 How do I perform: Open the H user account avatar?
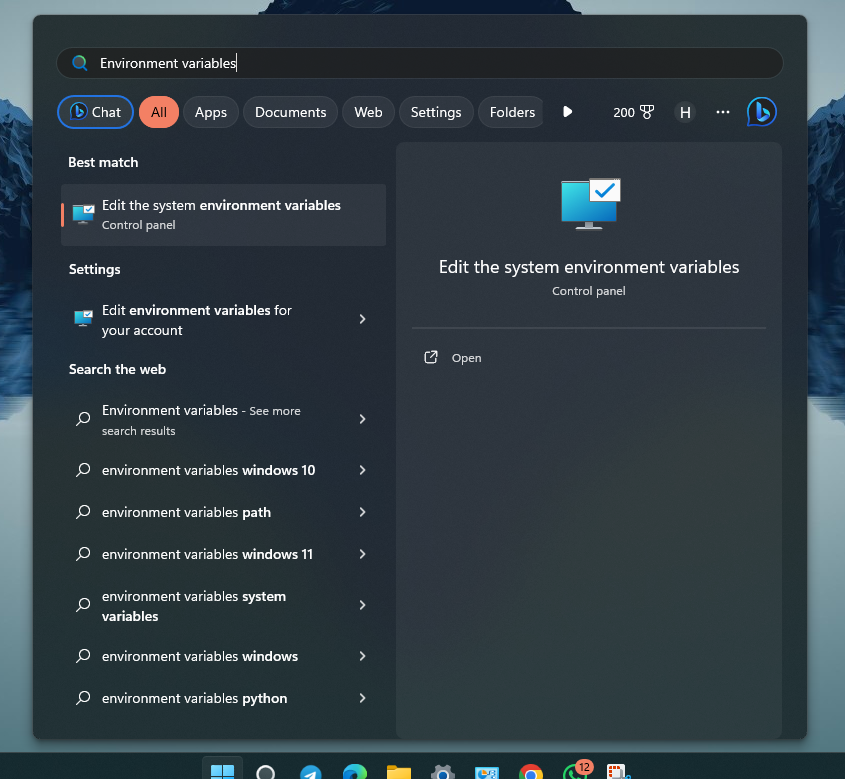tap(685, 112)
